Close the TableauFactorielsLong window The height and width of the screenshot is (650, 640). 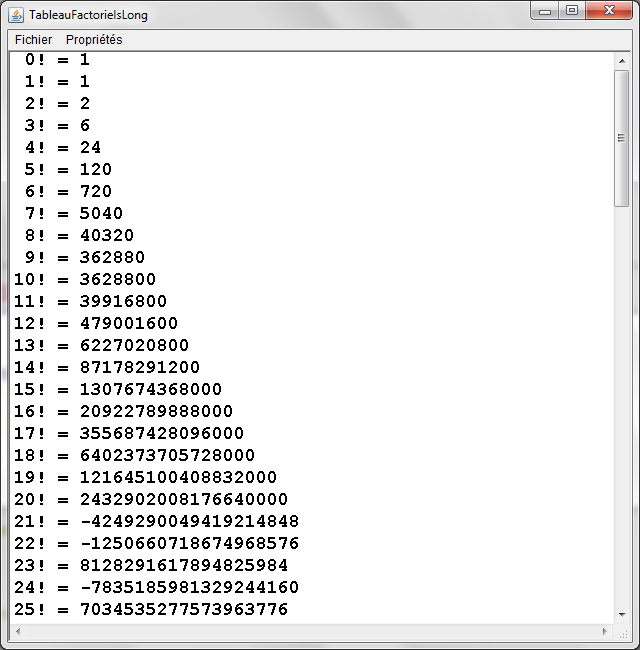608,12
